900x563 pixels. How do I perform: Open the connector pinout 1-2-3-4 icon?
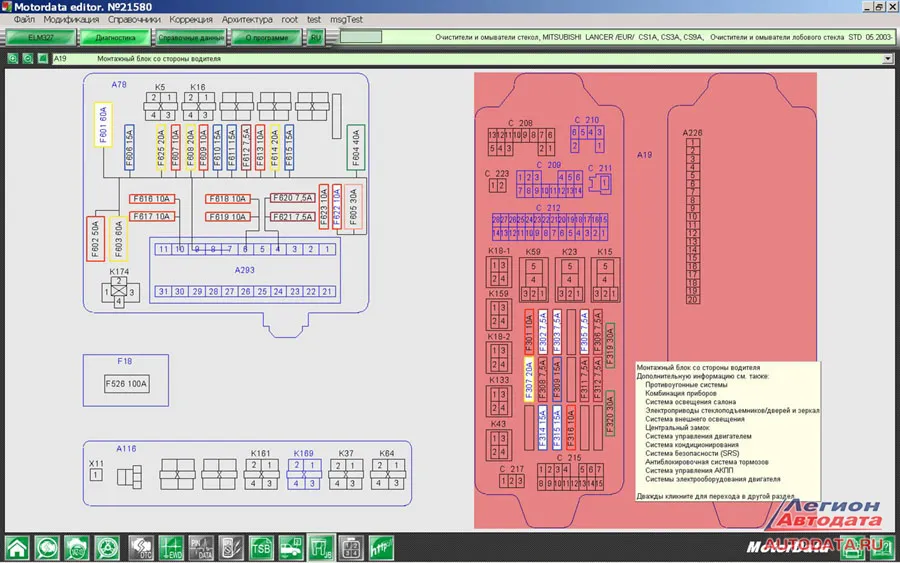[351, 548]
